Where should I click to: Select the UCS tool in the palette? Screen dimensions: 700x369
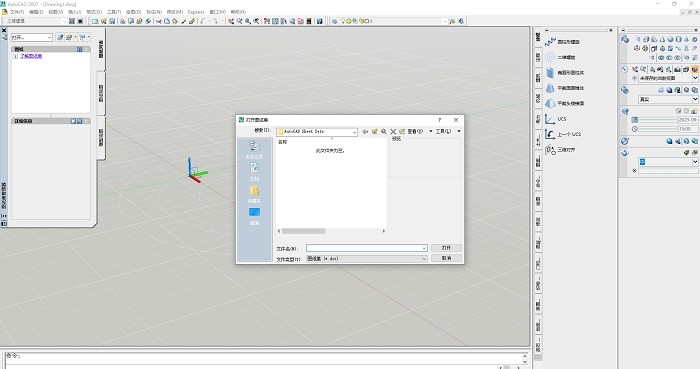click(x=555, y=119)
